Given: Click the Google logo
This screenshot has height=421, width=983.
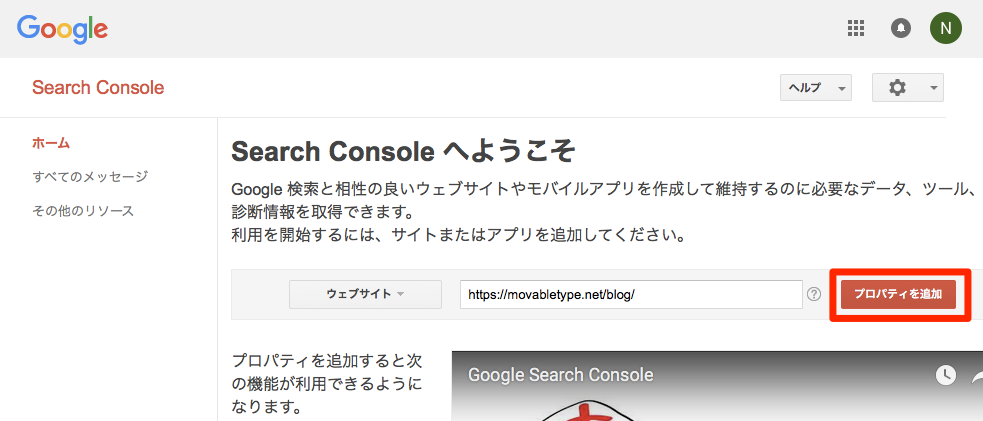Looking at the screenshot, I should click(63, 29).
